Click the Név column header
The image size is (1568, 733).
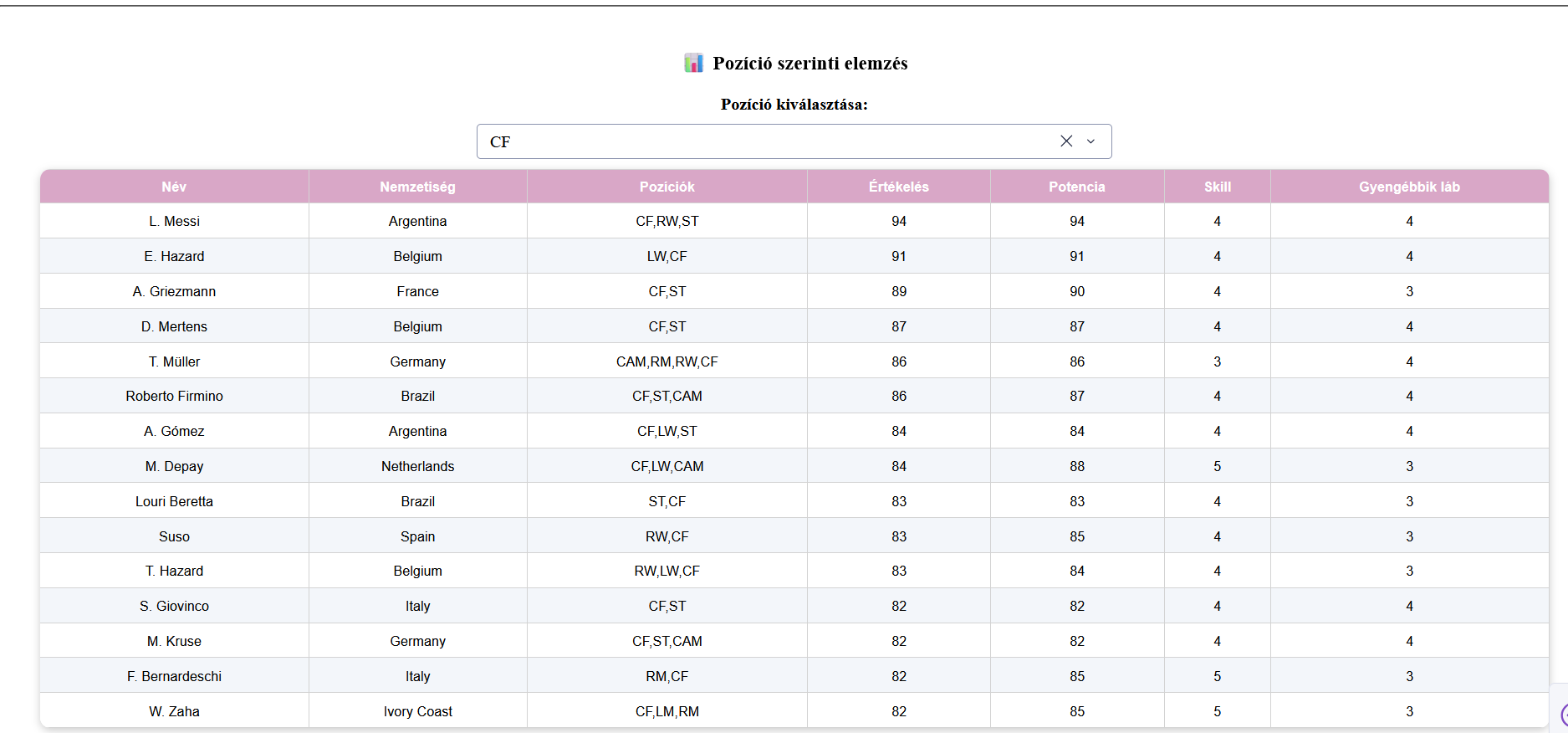(174, 187)
